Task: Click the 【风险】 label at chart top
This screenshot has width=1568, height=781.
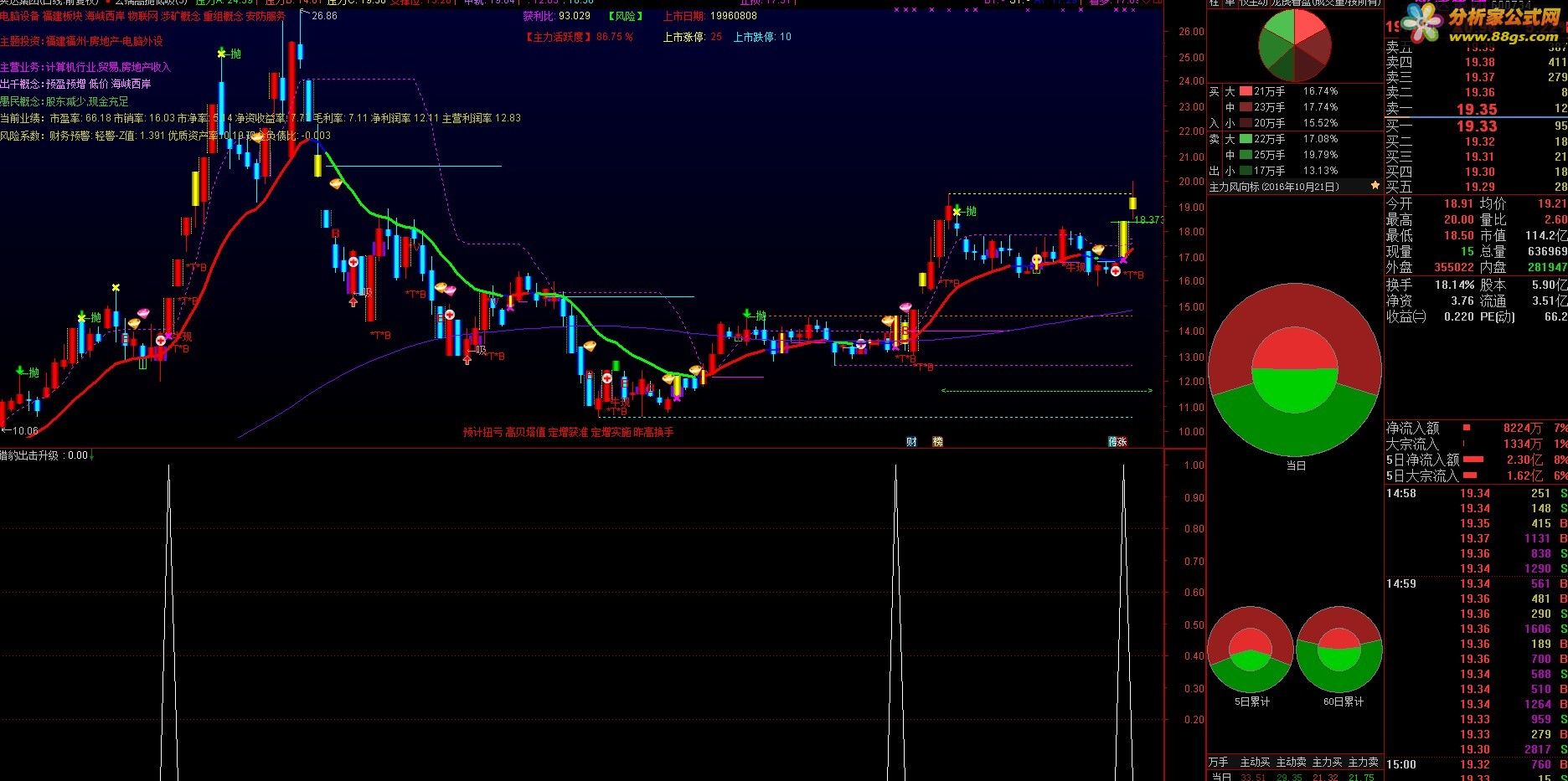Action: 627,16
